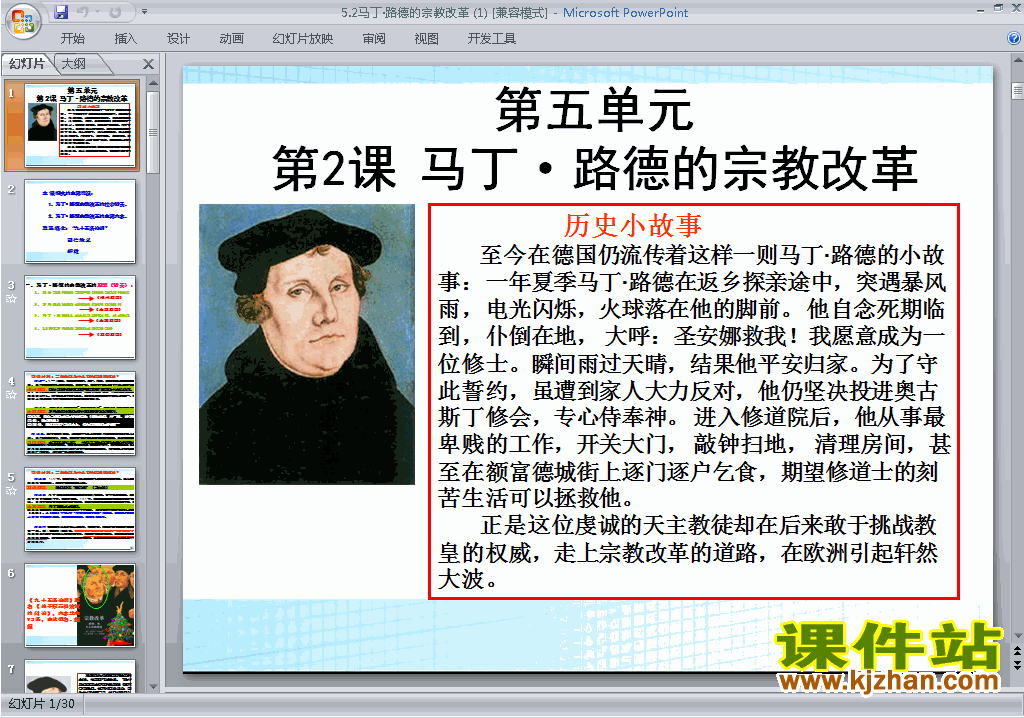Click status bar text 幻灯片 1/30
This screenshot has width=1024, height=718.
click(42, 704)
